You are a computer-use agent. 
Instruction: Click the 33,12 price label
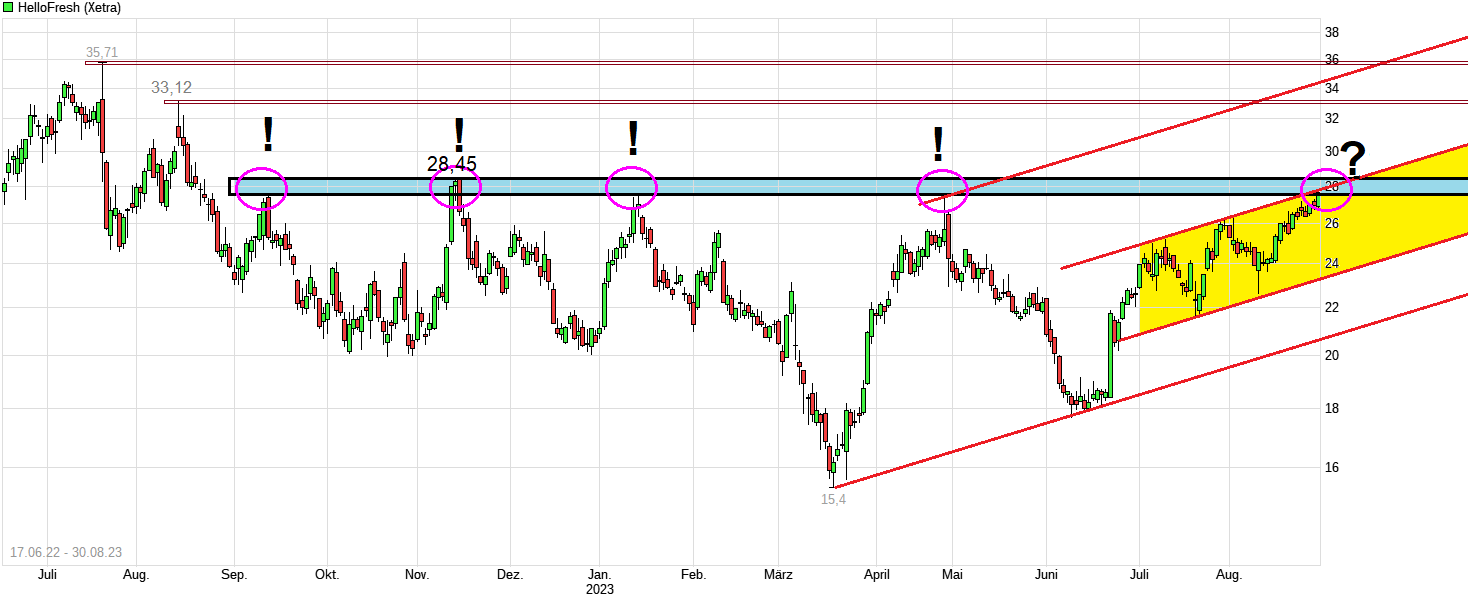pyautogui.click(x=171, y=88)
